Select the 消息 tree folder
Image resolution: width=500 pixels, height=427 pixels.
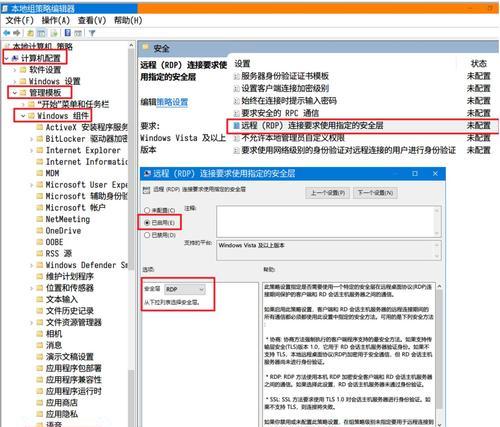pyautogui.click(x=54, y=345)
